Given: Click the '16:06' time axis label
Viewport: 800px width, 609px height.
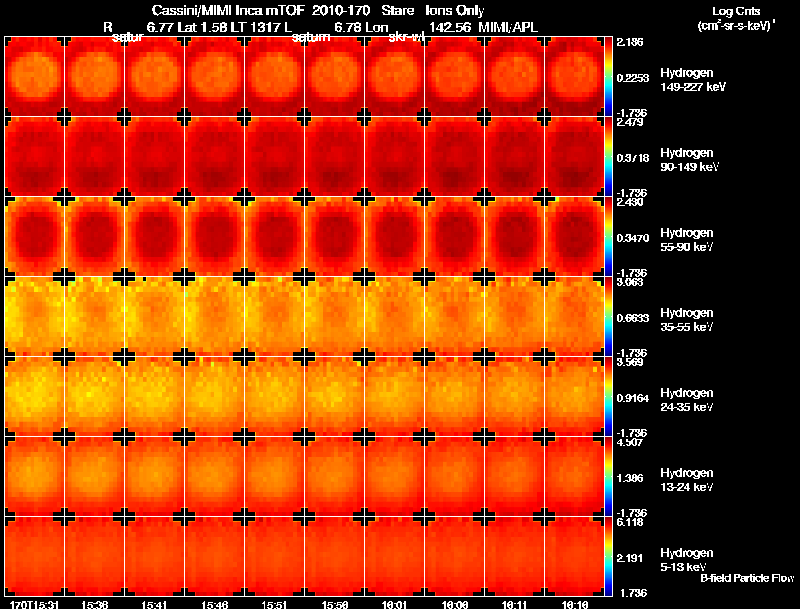Looking at the screenshot, I should pyautogui.click(x=455, y=604).
